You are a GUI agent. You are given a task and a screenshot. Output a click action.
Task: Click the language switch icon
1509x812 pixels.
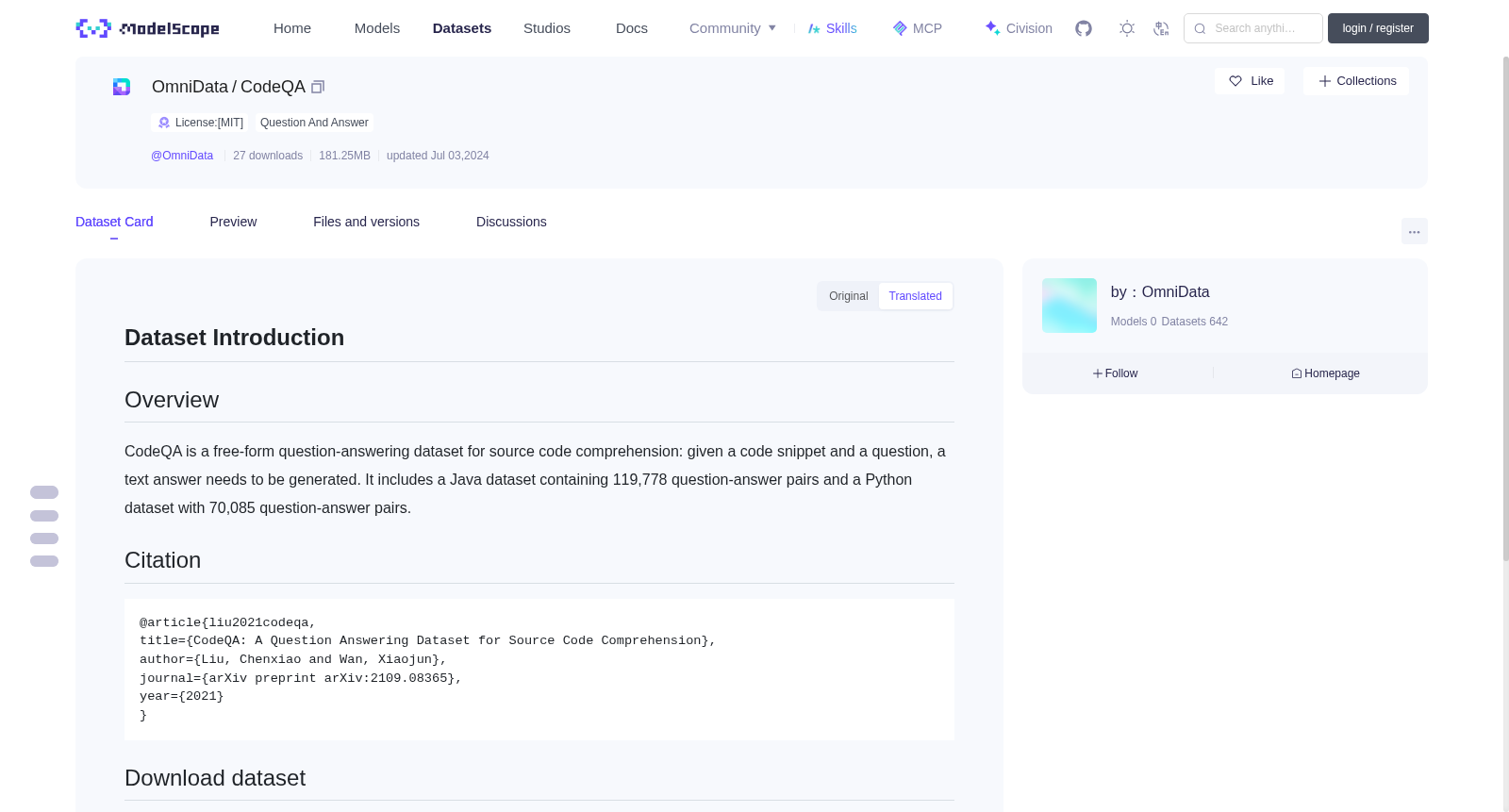[x=1161, y=28]
